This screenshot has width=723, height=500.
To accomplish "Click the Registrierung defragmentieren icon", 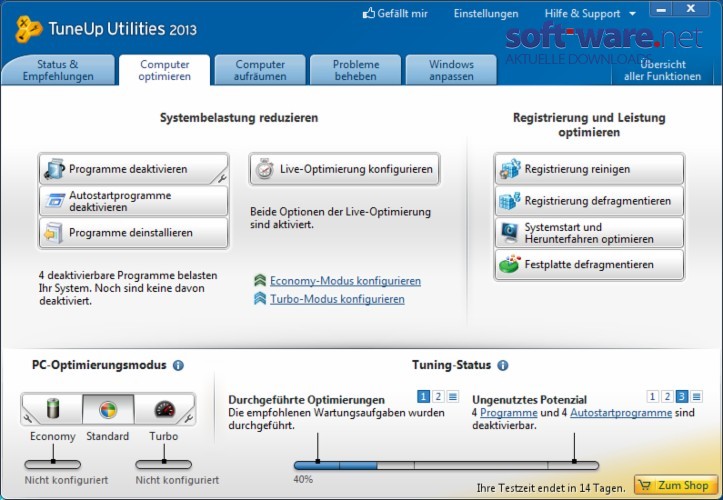I will pyautogui.click(x=510, y=201).
